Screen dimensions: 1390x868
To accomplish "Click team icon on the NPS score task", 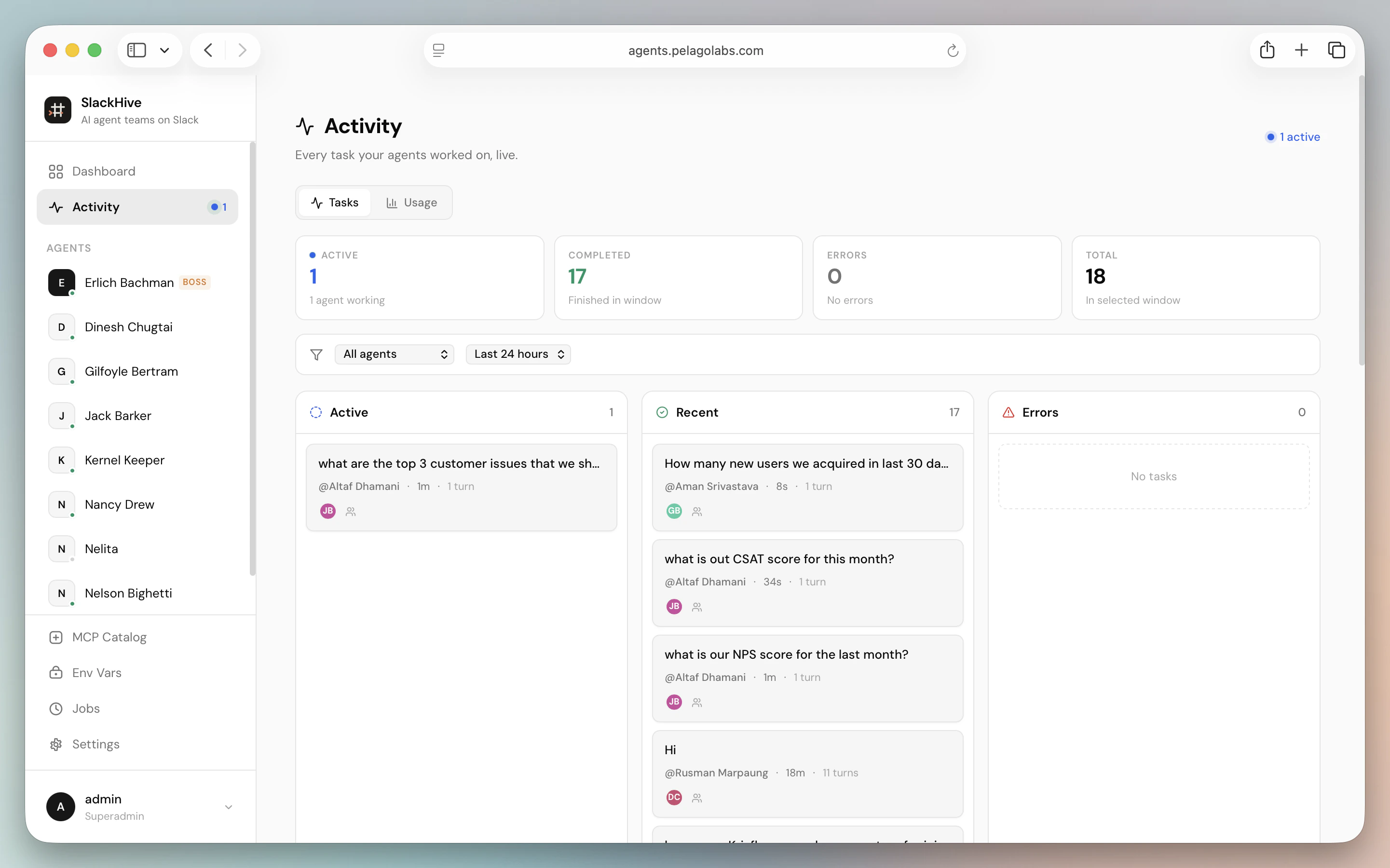I will 697,702.
